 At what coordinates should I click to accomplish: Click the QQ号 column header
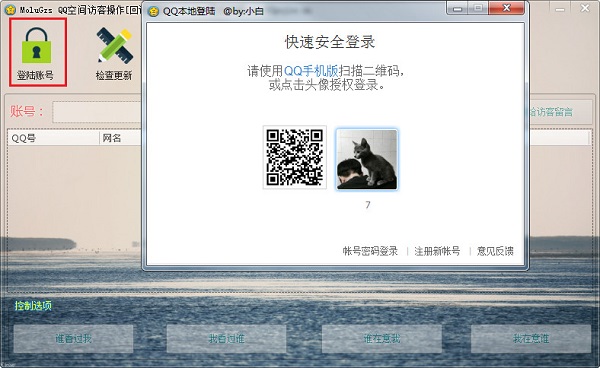(x=53, y=138)
